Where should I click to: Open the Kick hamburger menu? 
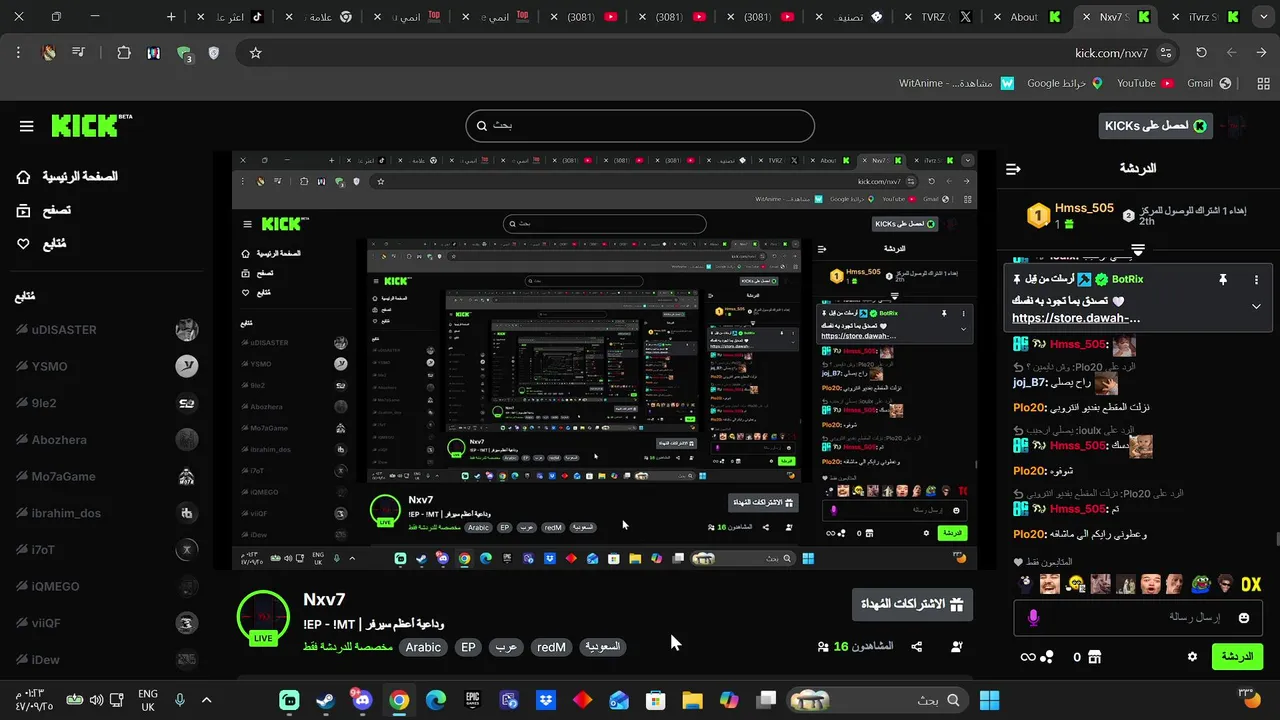tap(27, 126)
